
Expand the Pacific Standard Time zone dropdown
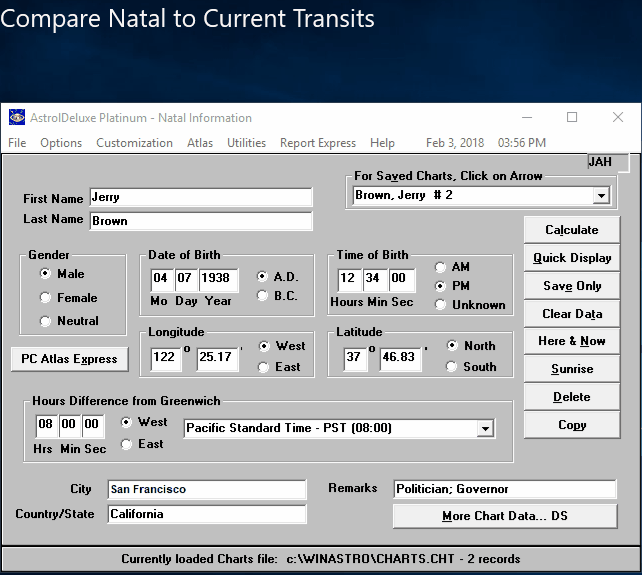(485, 429)
